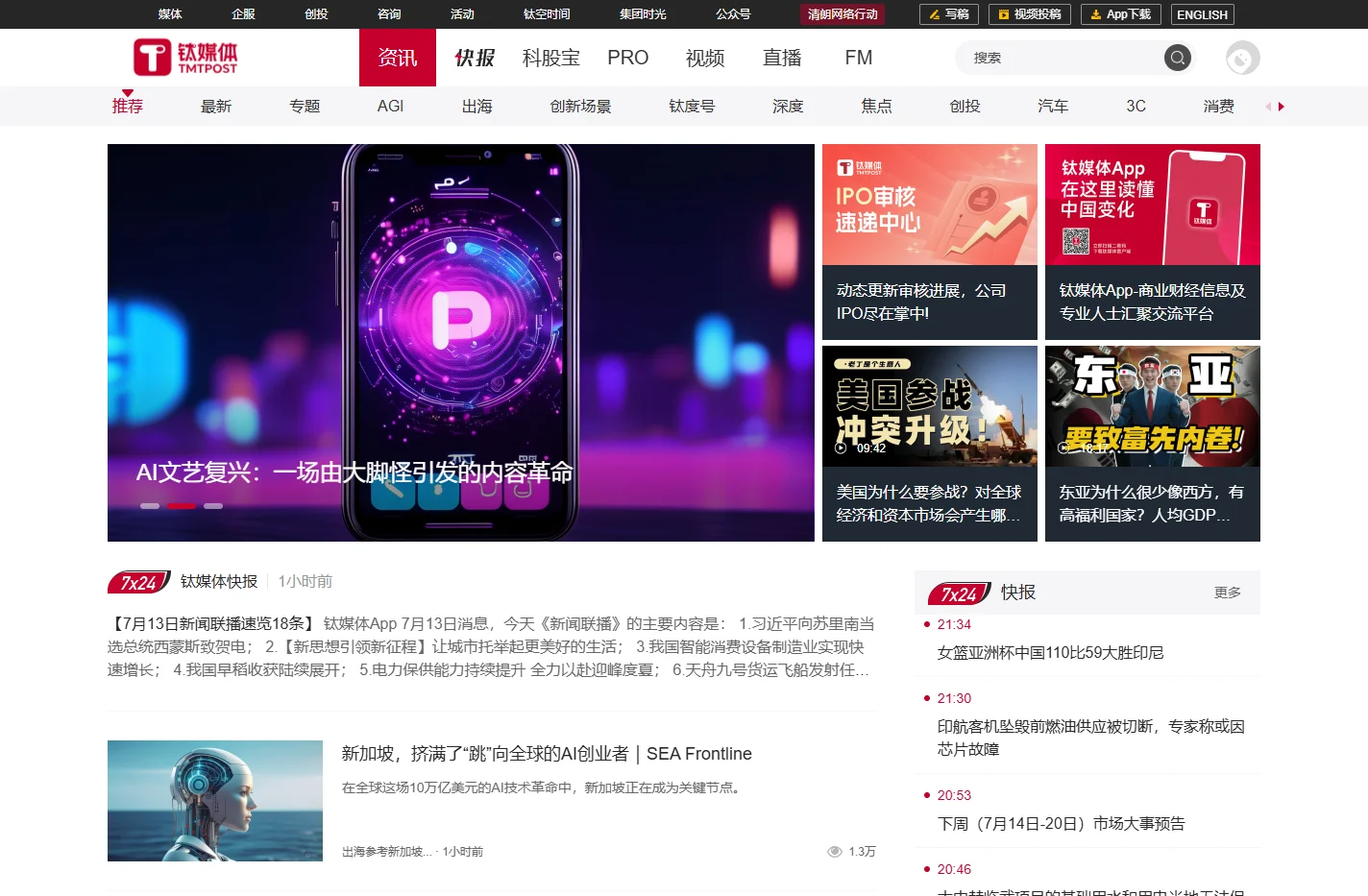The width and height of the screenshot is (1368, 896).
Task: Open the AI文艺复兴 carousel headline
Action: point(354,472)
